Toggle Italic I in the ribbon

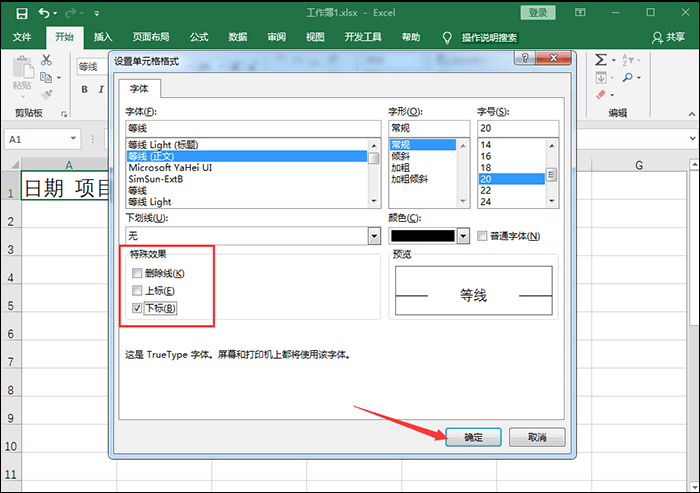pos(101,89)
